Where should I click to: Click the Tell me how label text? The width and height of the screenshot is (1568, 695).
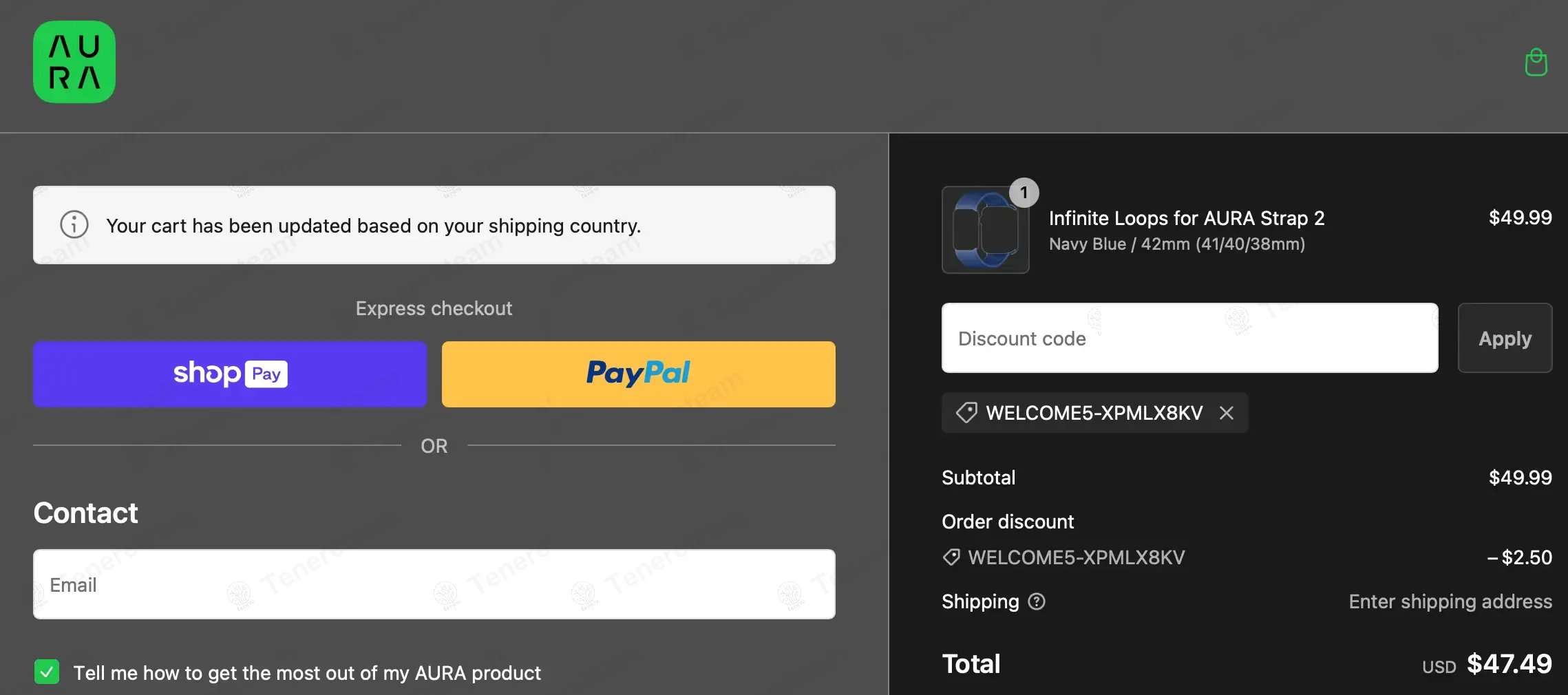pos(307,673)
